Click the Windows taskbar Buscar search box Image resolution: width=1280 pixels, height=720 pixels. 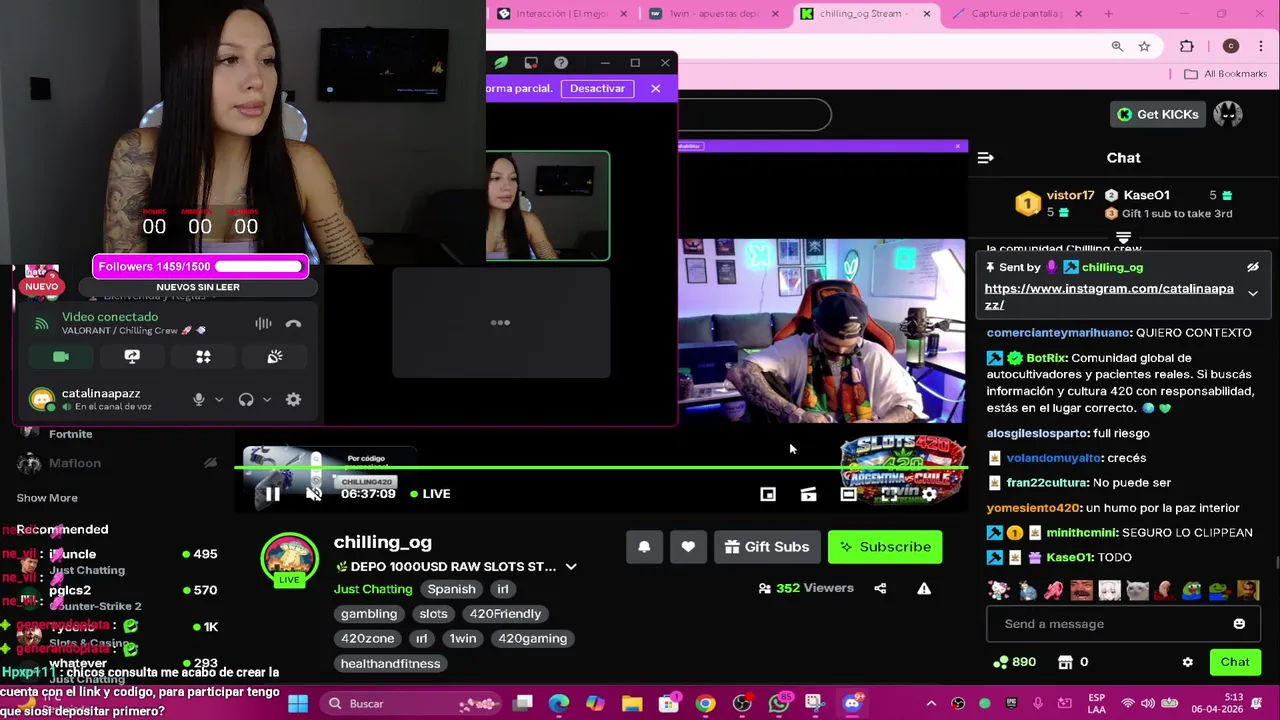pos(410,704)
